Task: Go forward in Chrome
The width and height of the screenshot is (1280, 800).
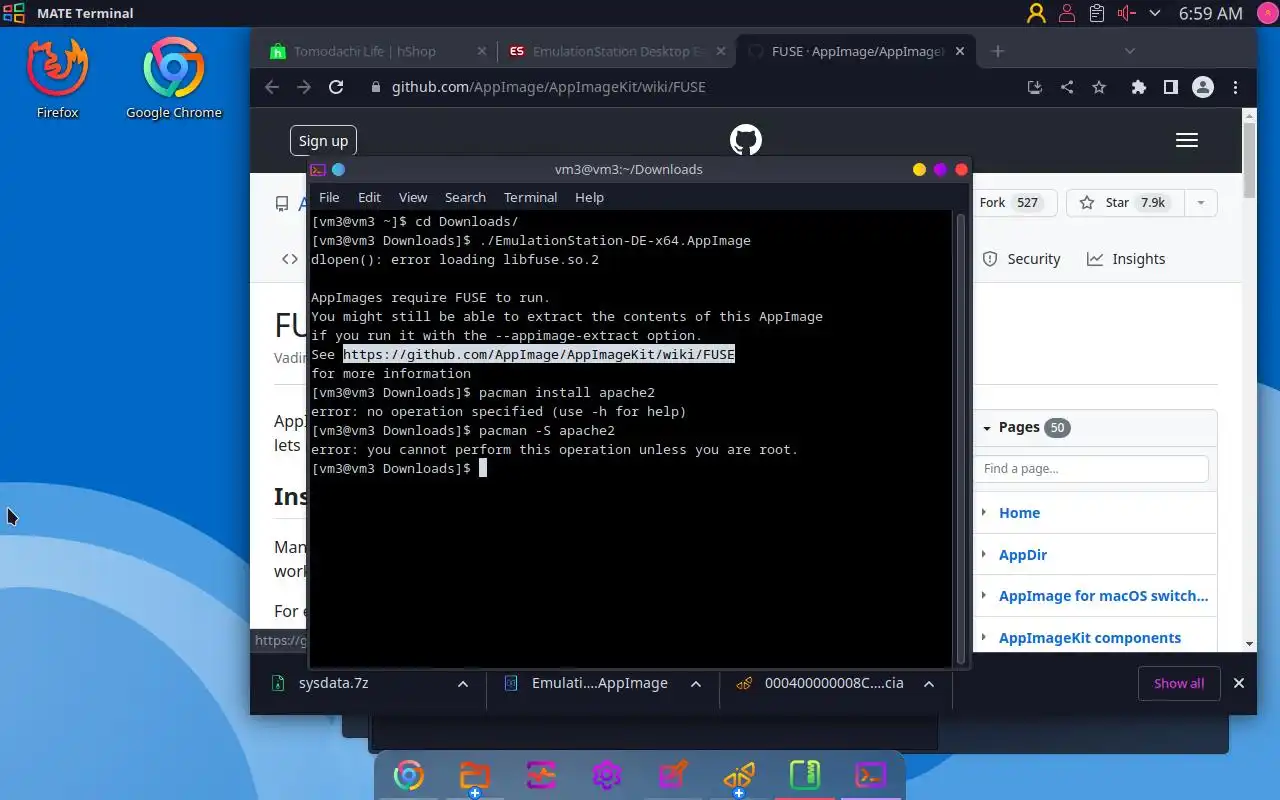Action: 304,87
